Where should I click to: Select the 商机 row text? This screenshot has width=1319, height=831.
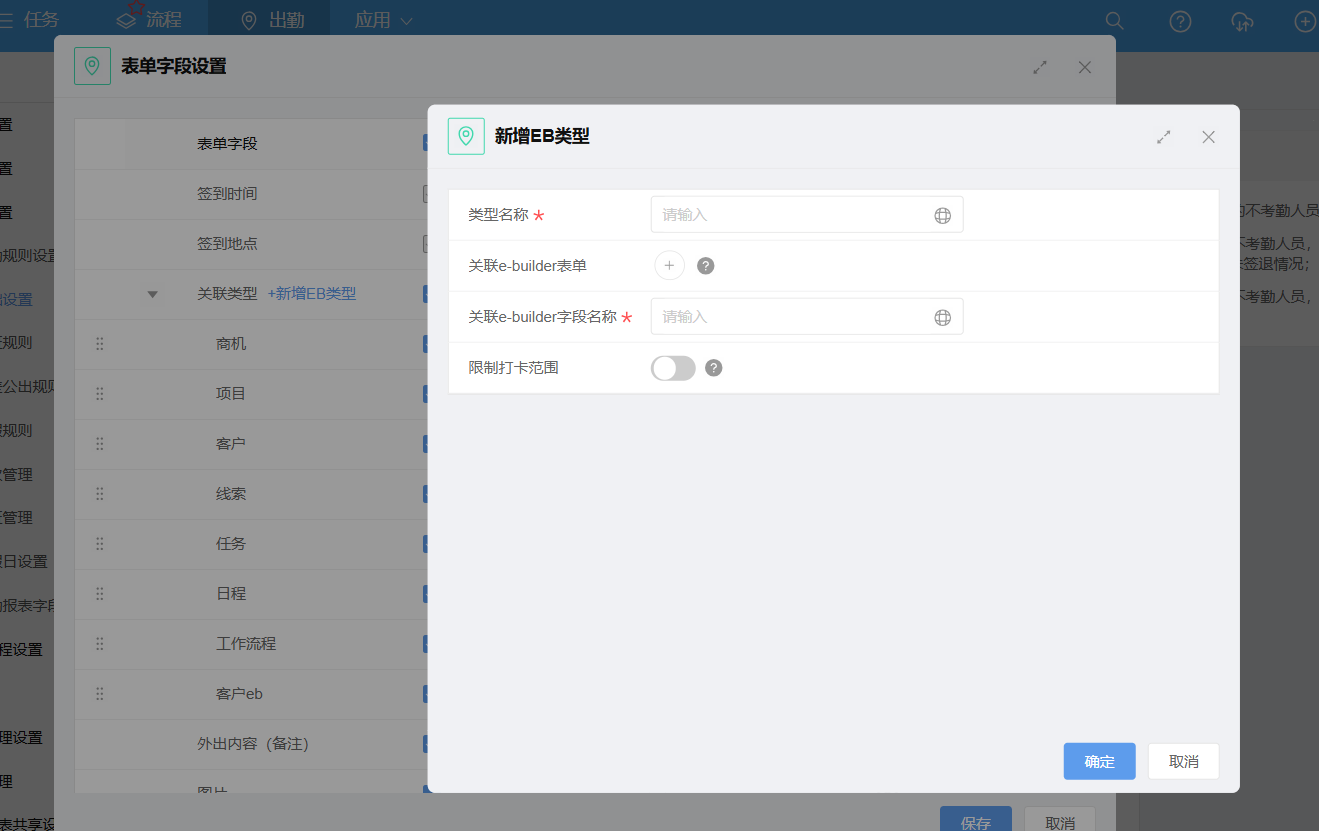[x=231, y=344]
